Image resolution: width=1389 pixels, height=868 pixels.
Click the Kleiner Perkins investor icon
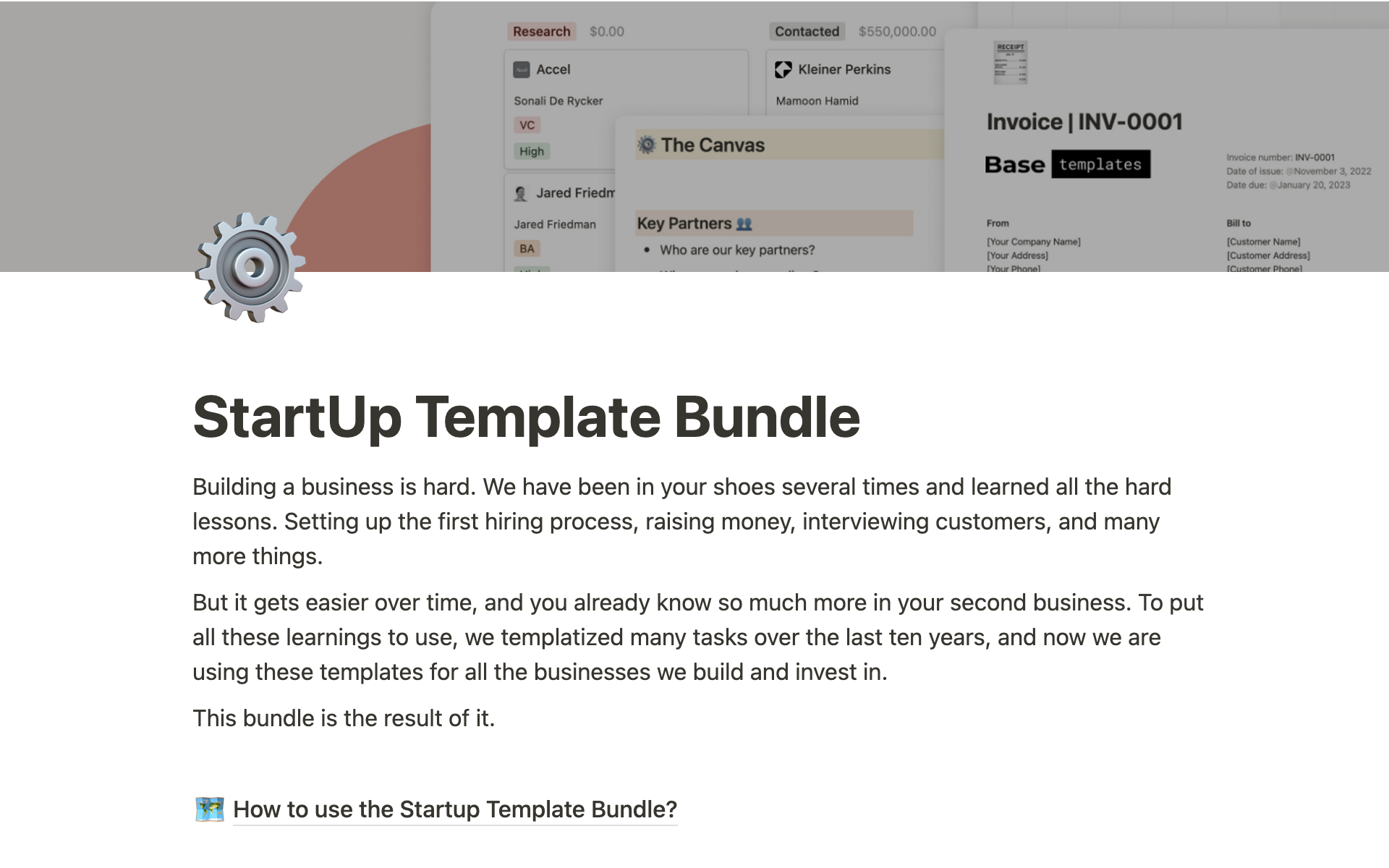click(x=783, y=68)
